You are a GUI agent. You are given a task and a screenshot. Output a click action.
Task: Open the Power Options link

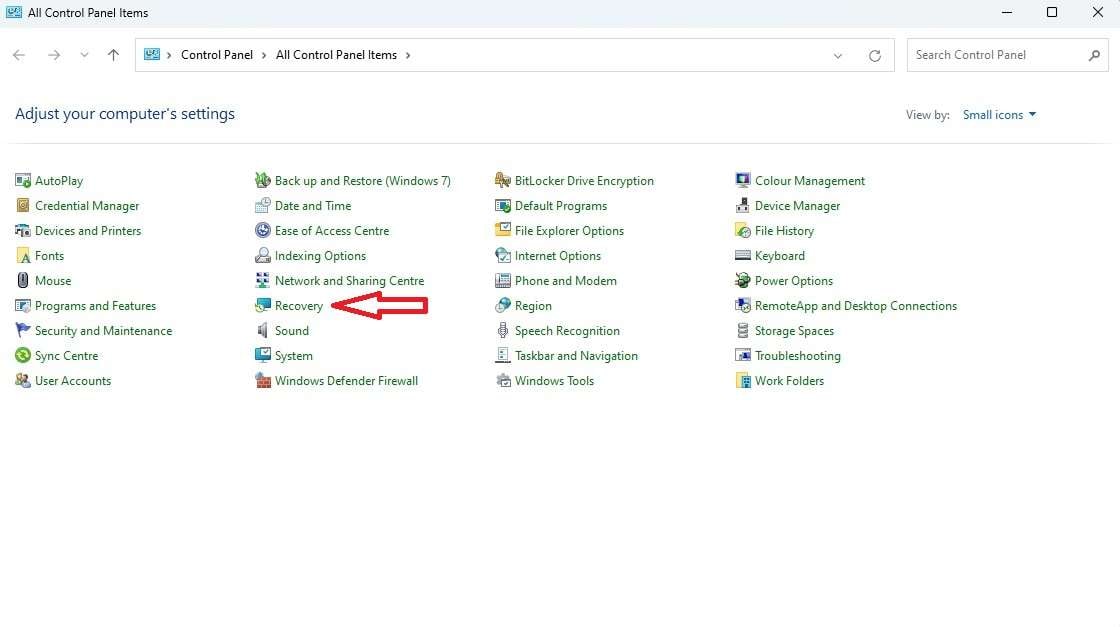[x=794, y=281]
